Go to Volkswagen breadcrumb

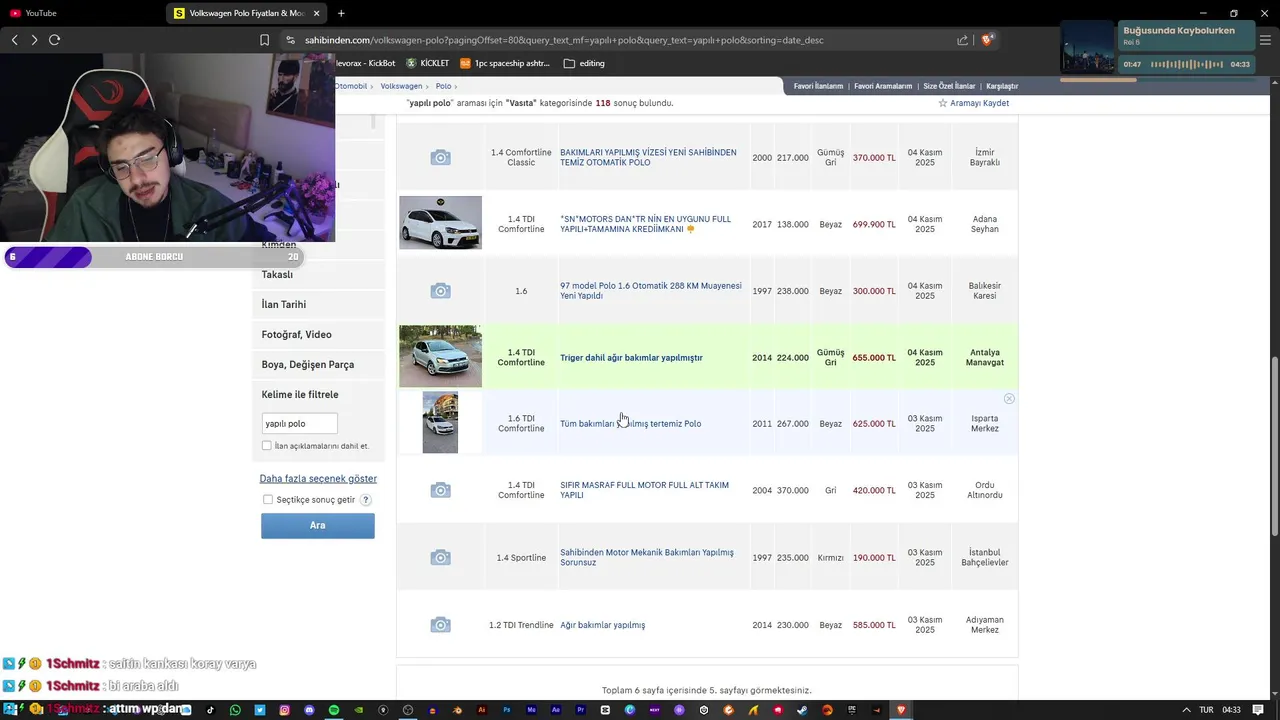[401, 86]
